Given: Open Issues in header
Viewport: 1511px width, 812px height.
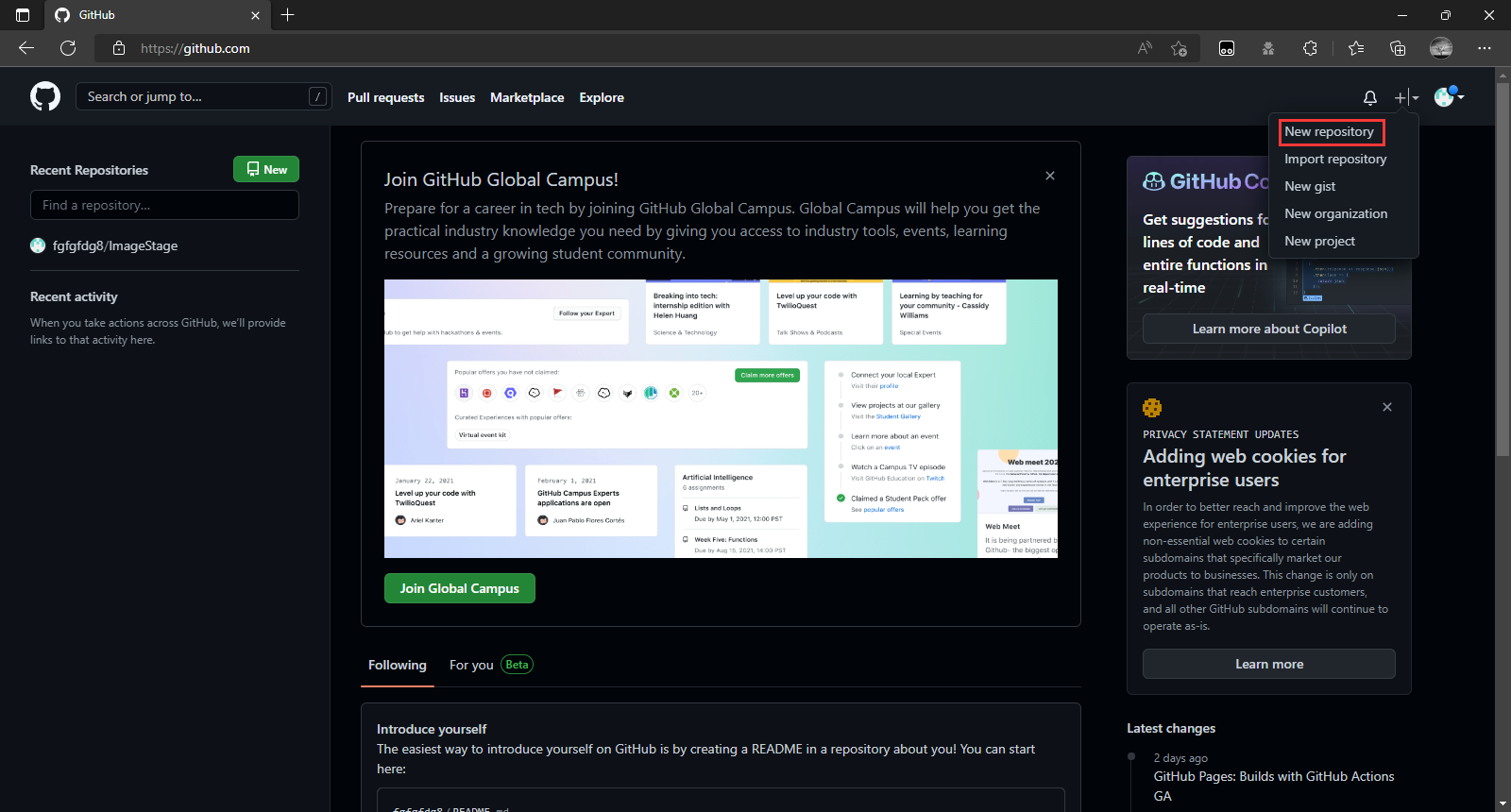Looking at the screenshot, I should (x=457, y=97).
